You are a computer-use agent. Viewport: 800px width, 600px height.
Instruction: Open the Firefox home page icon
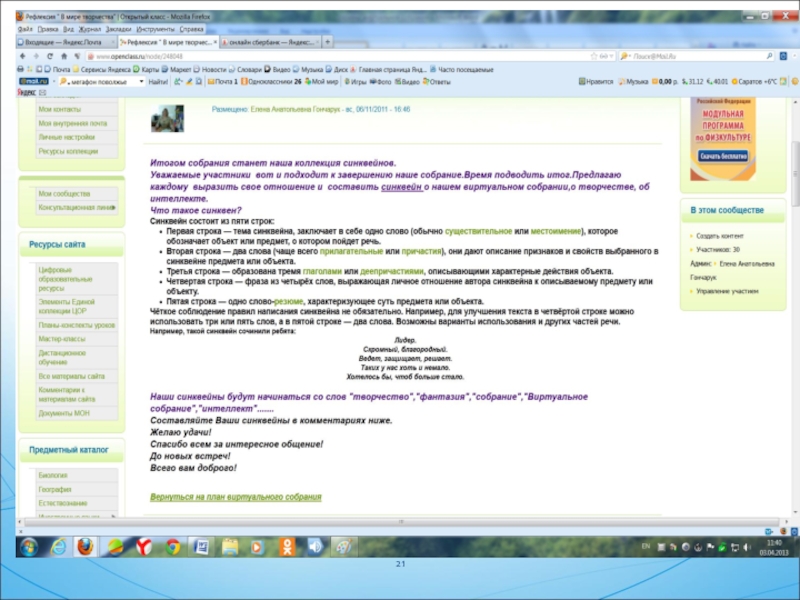point(64,56)
